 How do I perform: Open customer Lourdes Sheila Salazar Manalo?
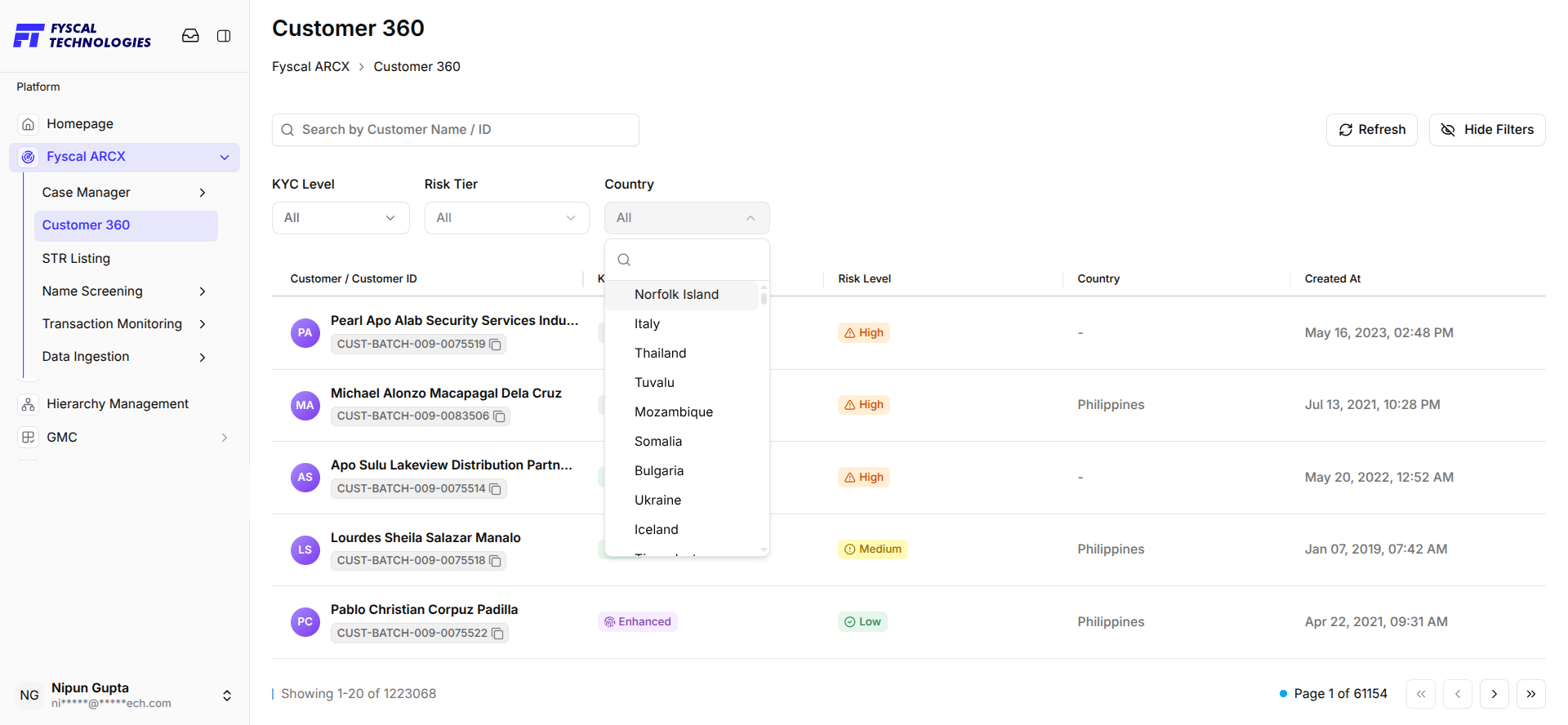pos(425,538)
